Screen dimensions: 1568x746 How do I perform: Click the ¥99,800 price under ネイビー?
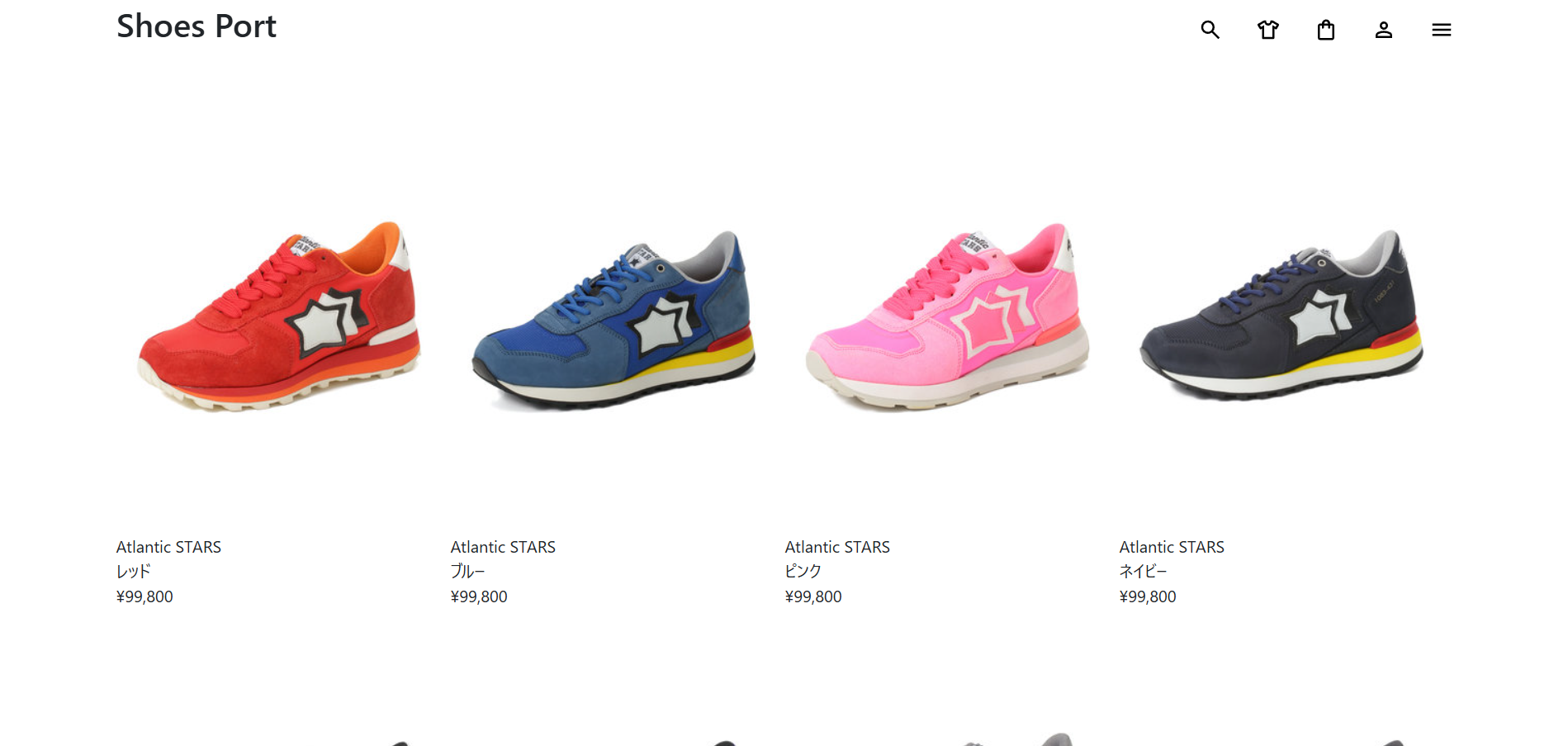pos(1148,596)
